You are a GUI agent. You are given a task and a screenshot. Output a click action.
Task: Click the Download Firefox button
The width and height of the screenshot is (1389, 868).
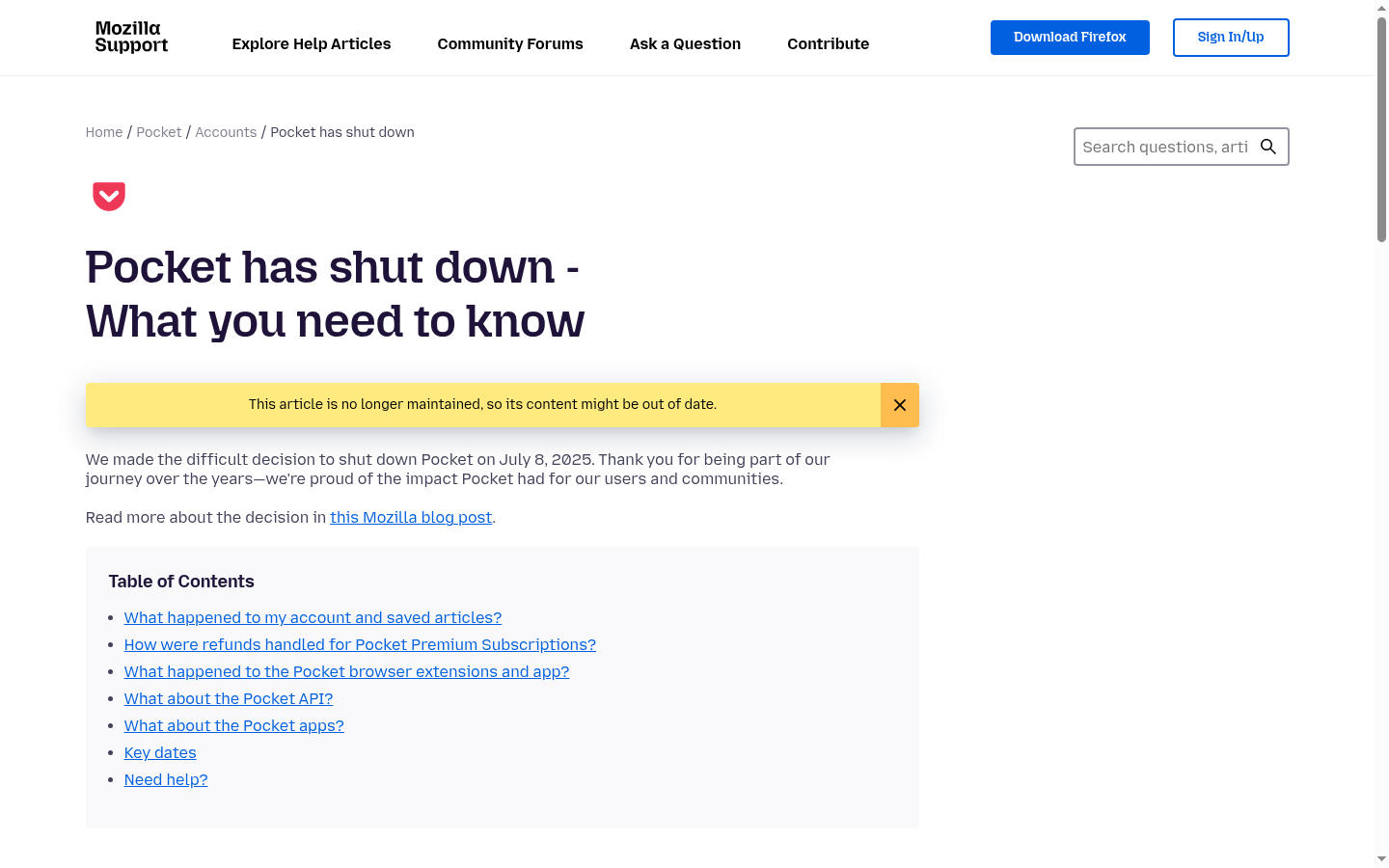(1070, 38)
